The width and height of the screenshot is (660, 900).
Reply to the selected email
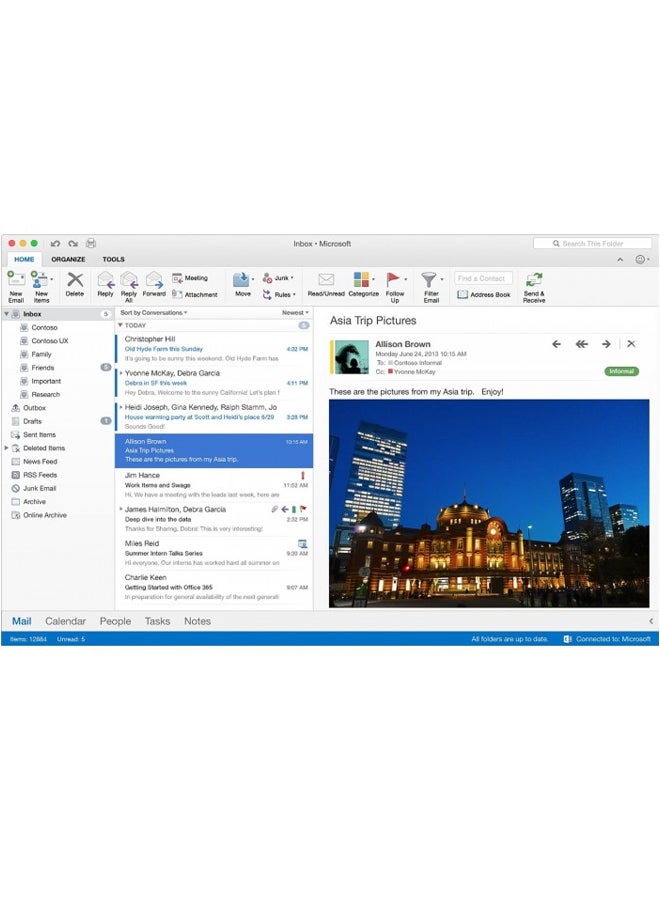[x=106, y=284]
